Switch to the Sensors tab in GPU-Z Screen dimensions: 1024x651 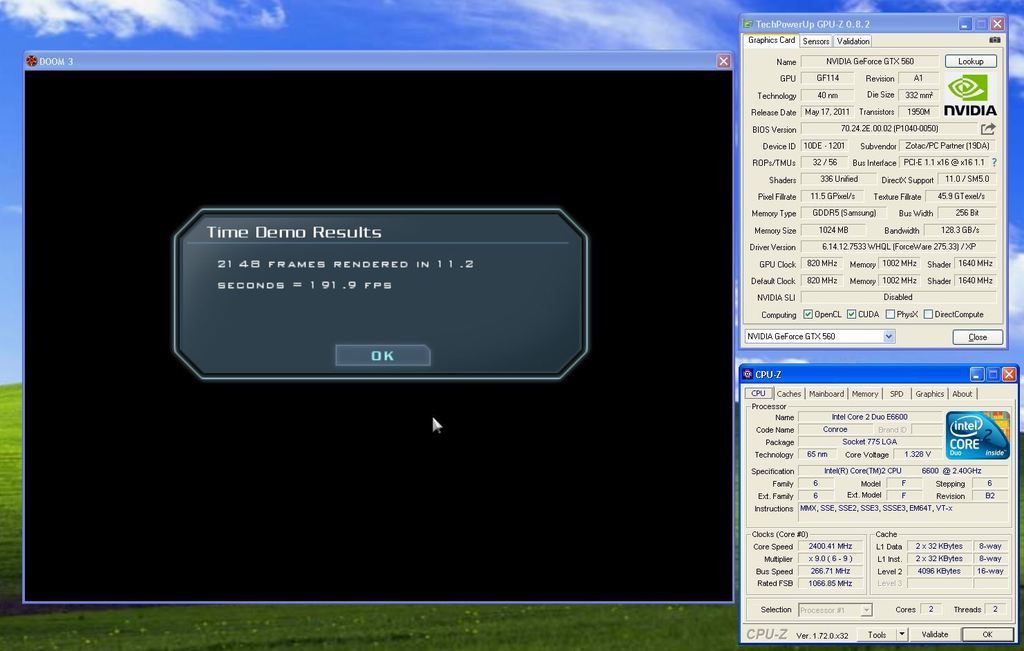816,41
